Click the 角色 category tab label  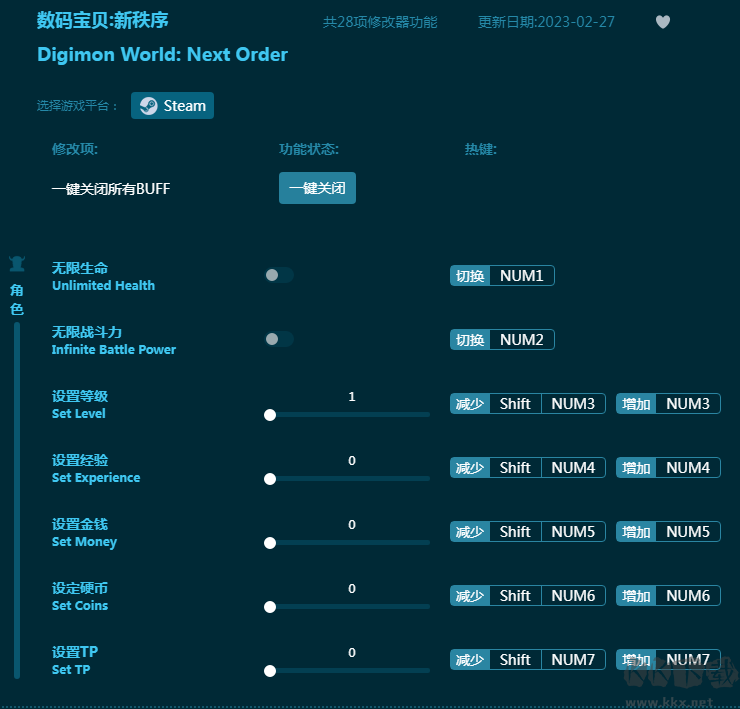pos(17,299)
